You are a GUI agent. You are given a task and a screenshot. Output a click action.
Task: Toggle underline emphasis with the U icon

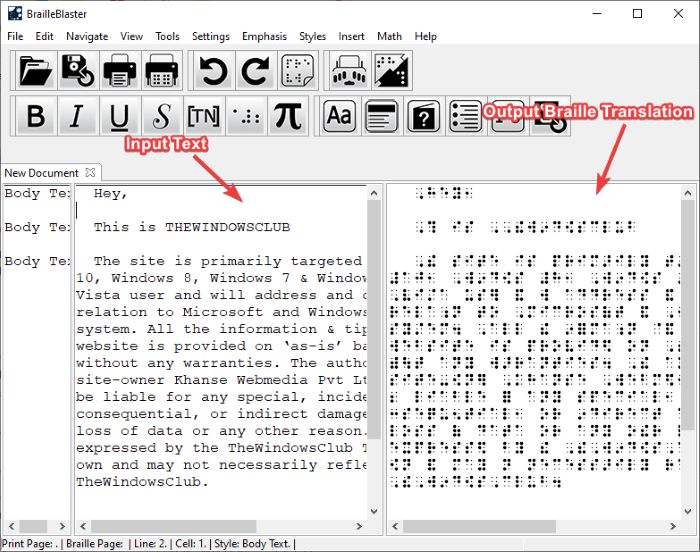(120, 116)
